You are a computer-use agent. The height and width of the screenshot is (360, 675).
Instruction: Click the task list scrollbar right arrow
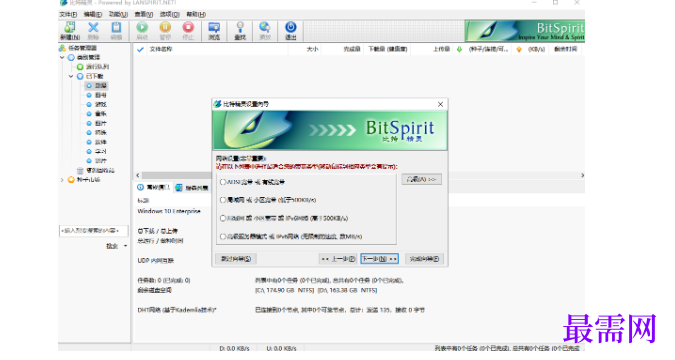[582, 175]
